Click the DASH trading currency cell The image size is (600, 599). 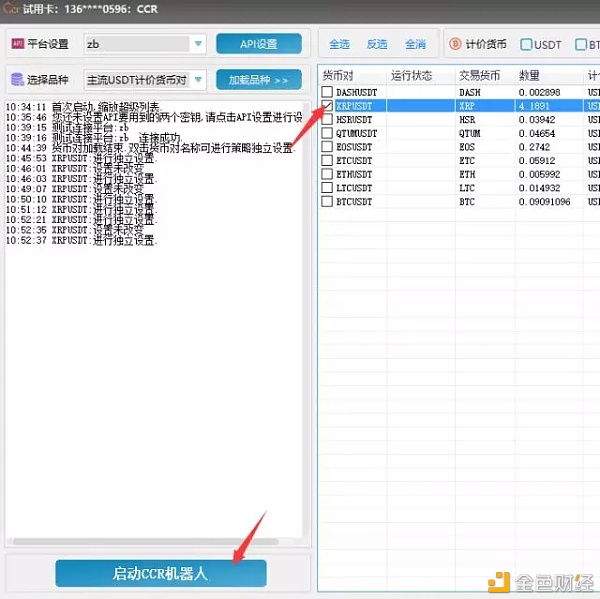pos(470,92)
